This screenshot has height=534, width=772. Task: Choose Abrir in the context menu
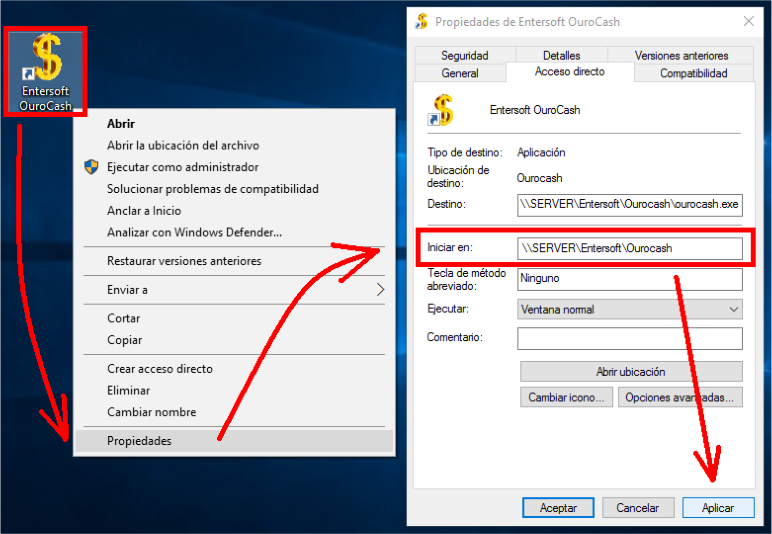235,124
